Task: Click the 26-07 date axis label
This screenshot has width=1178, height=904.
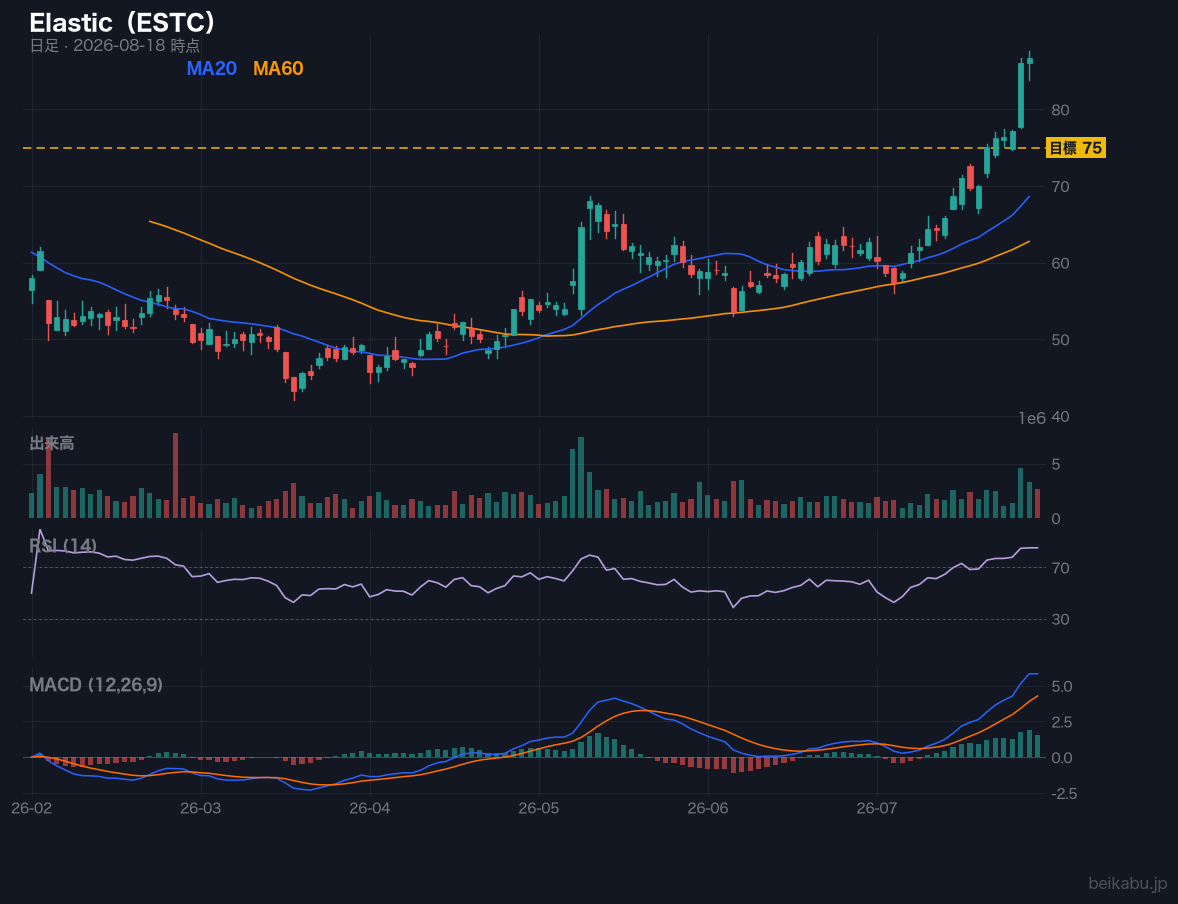Action: click(x=877, y=809)
